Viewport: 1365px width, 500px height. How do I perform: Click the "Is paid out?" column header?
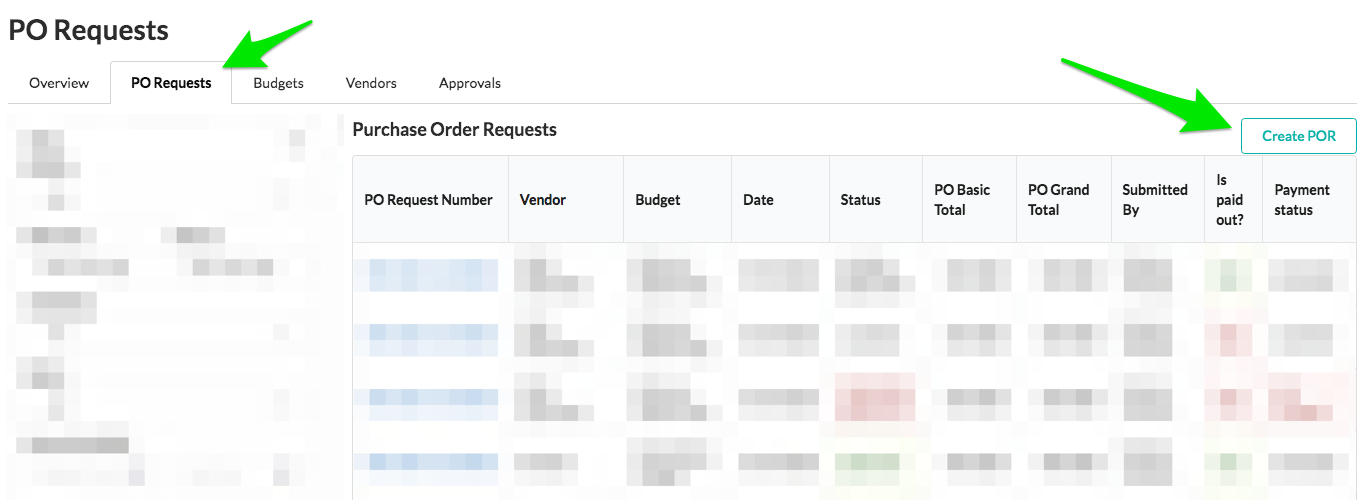[x=1229, y=200]
